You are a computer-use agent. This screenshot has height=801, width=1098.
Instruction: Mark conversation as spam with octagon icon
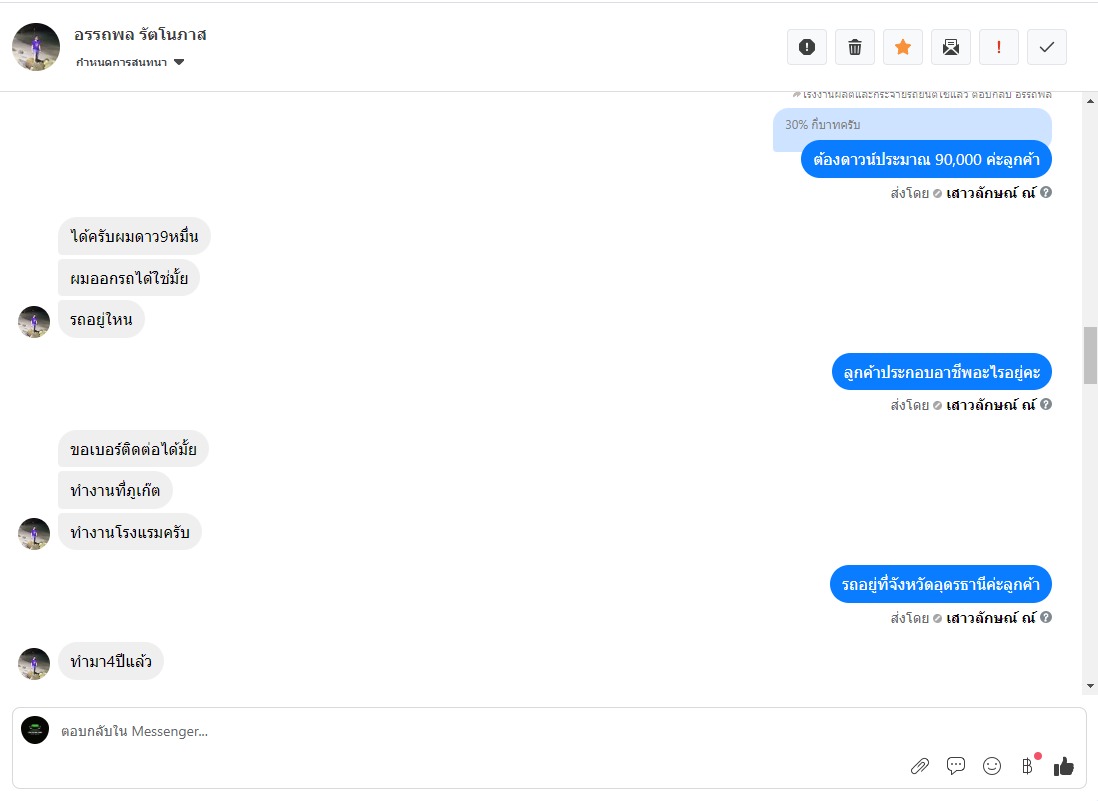click(807, 47)
